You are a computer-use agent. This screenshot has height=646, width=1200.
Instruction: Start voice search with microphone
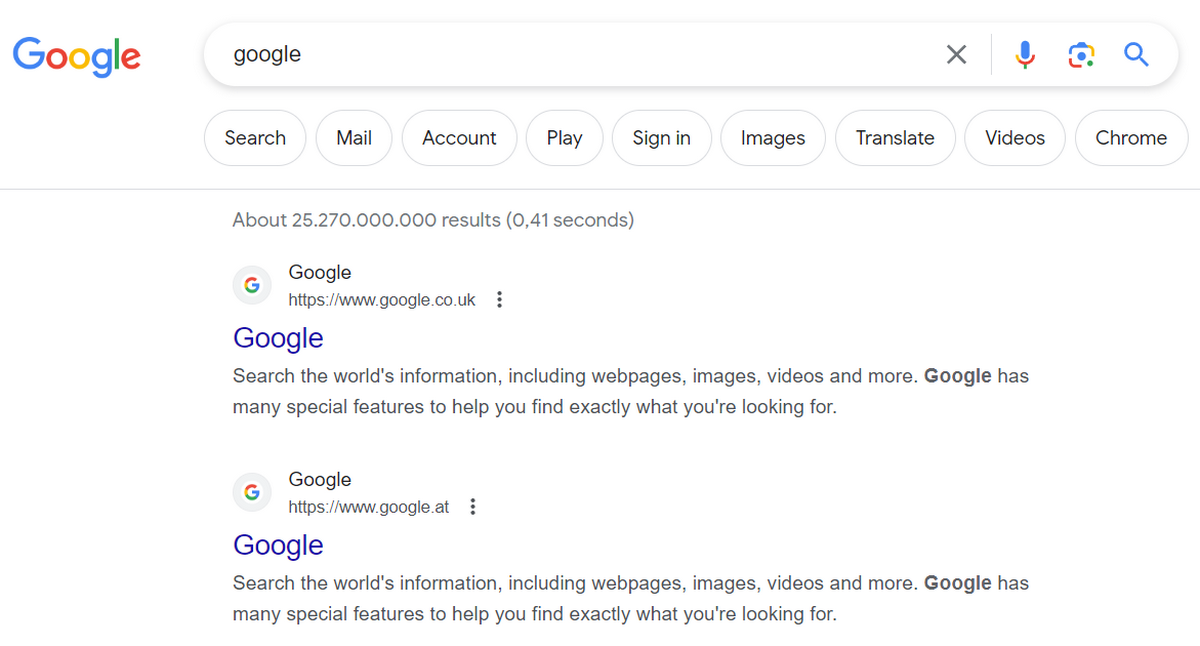pyautogui.click(x=1025, y=54)
